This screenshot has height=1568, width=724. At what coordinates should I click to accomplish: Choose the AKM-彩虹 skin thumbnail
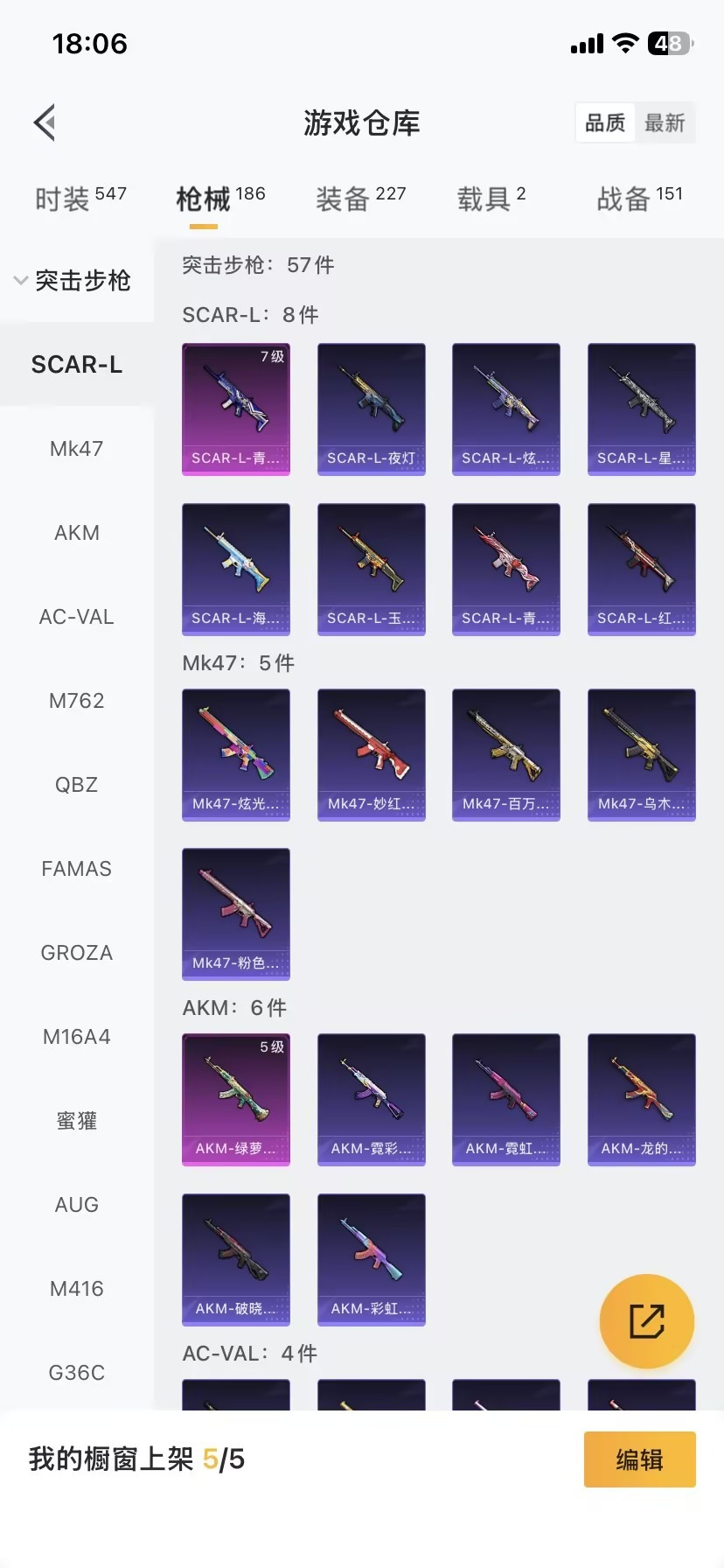pyautogui.click(x=372, y=1260)
